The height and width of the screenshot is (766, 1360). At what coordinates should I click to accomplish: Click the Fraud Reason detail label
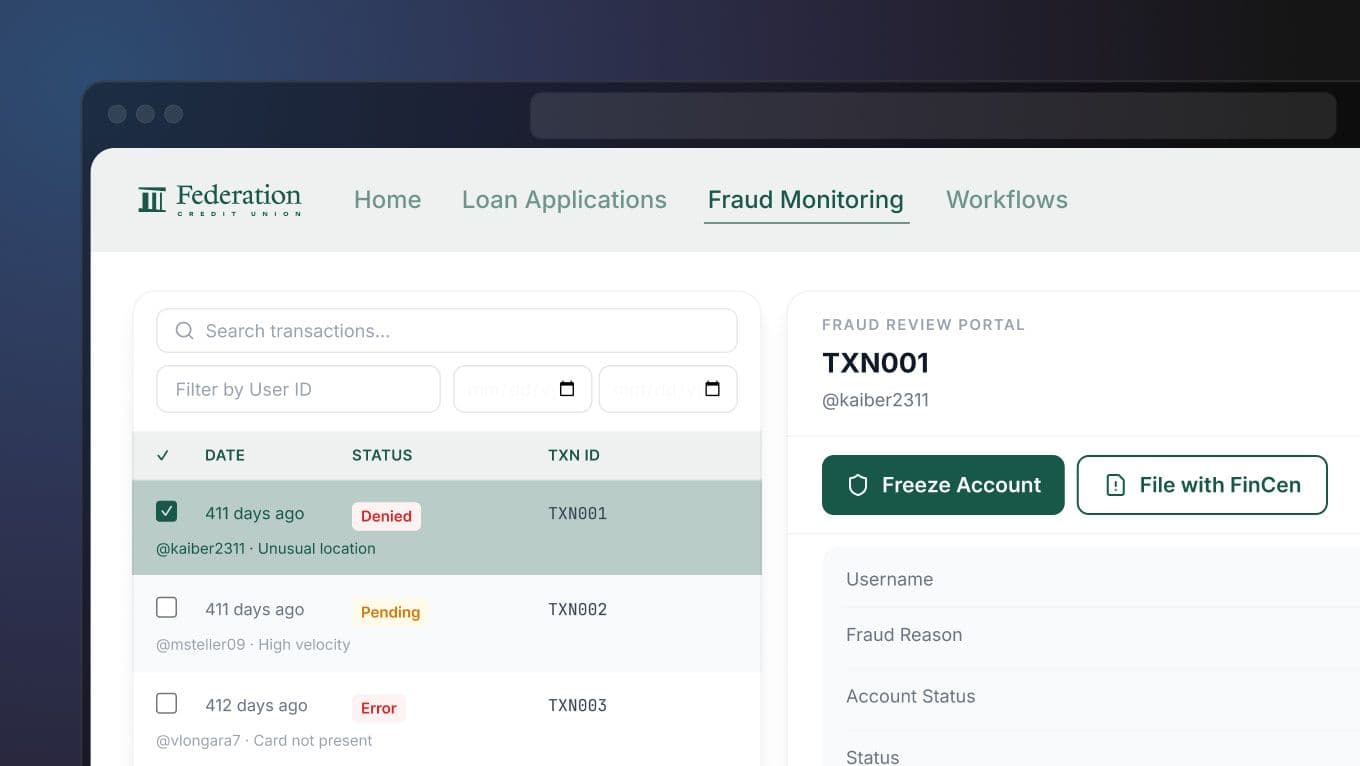click(x=904, y=634)
